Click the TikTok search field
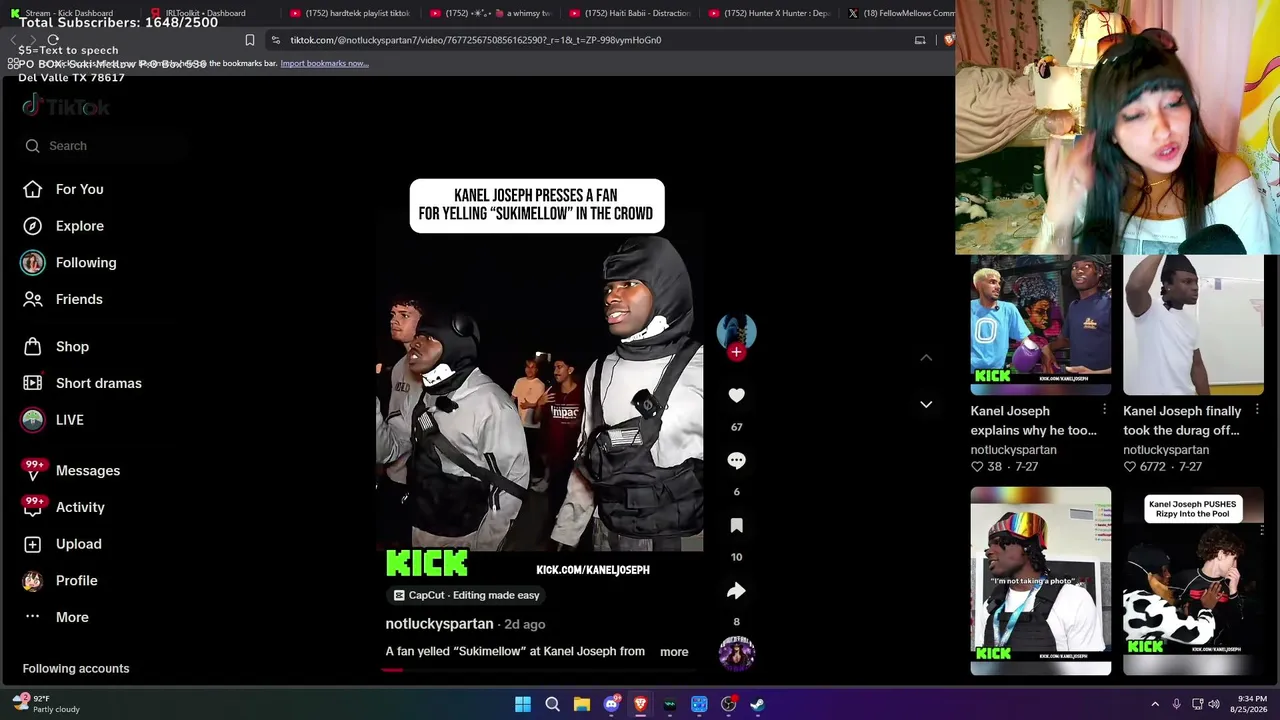This screenshot has height=720, width=1280. (x=104, y=146)
